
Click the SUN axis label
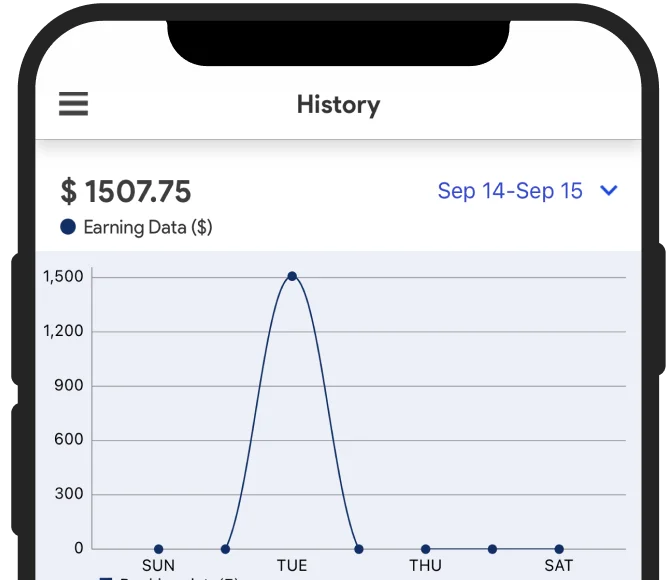pos(158,566)
